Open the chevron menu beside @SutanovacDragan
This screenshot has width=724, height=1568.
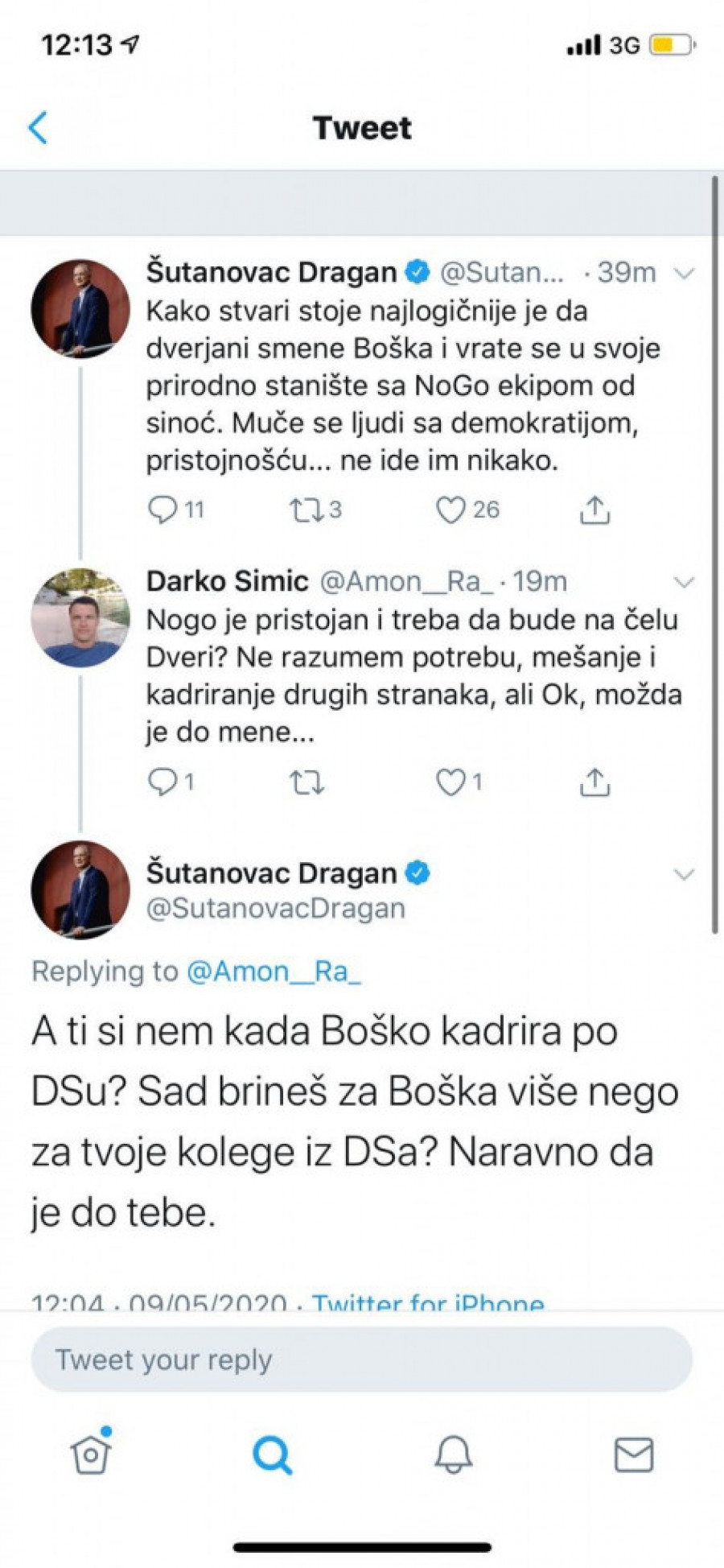pos(684,874)
